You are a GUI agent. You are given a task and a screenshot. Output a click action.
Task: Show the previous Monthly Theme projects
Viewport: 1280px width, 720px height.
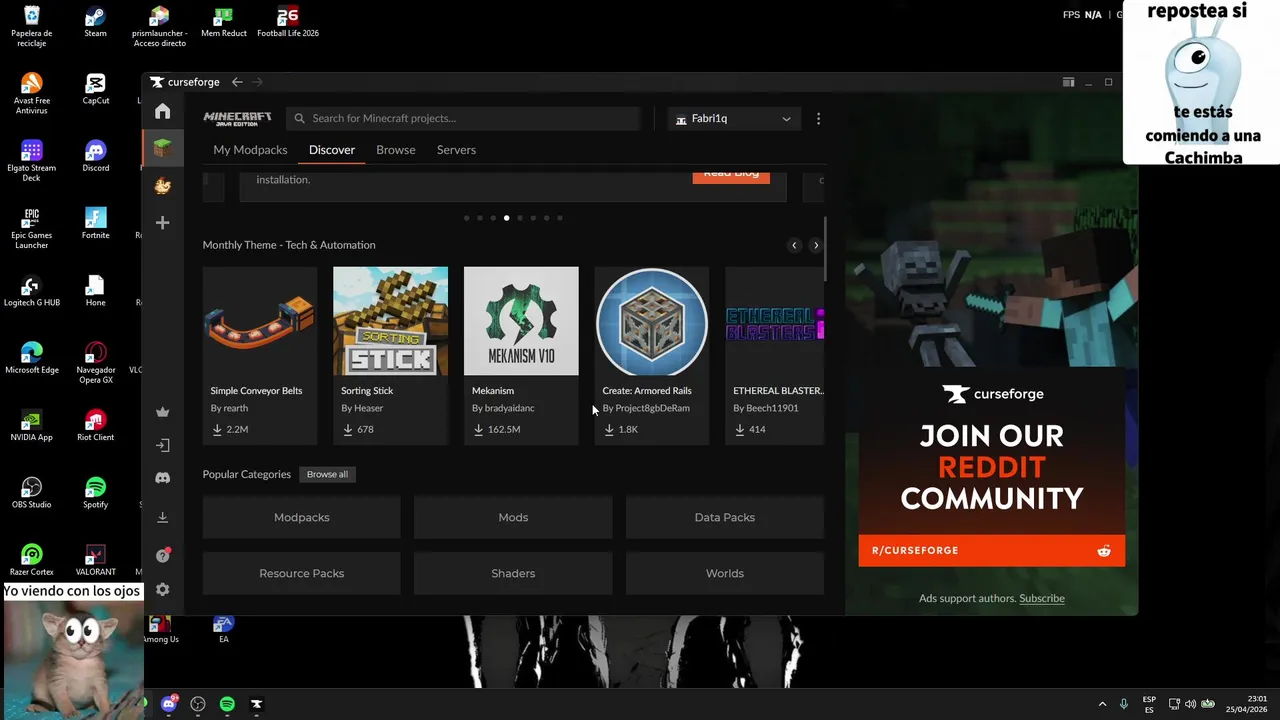point(794,245)
